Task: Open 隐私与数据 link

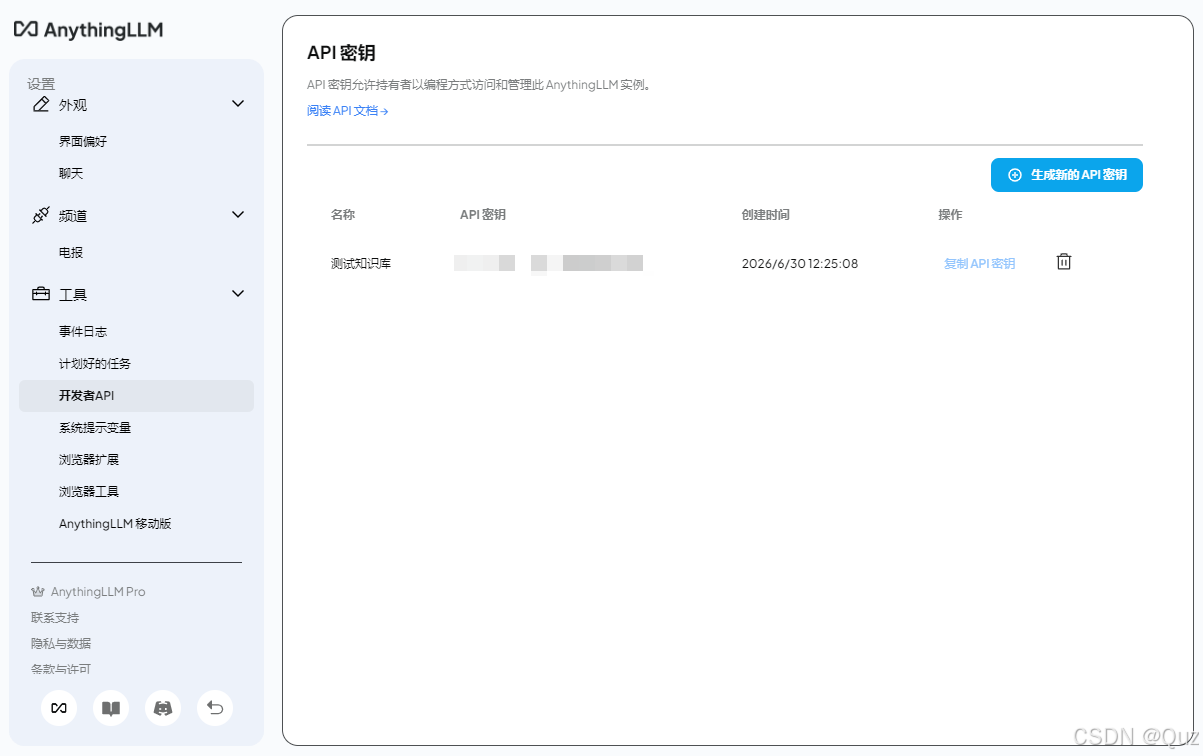Action: (x=61, y=644)
